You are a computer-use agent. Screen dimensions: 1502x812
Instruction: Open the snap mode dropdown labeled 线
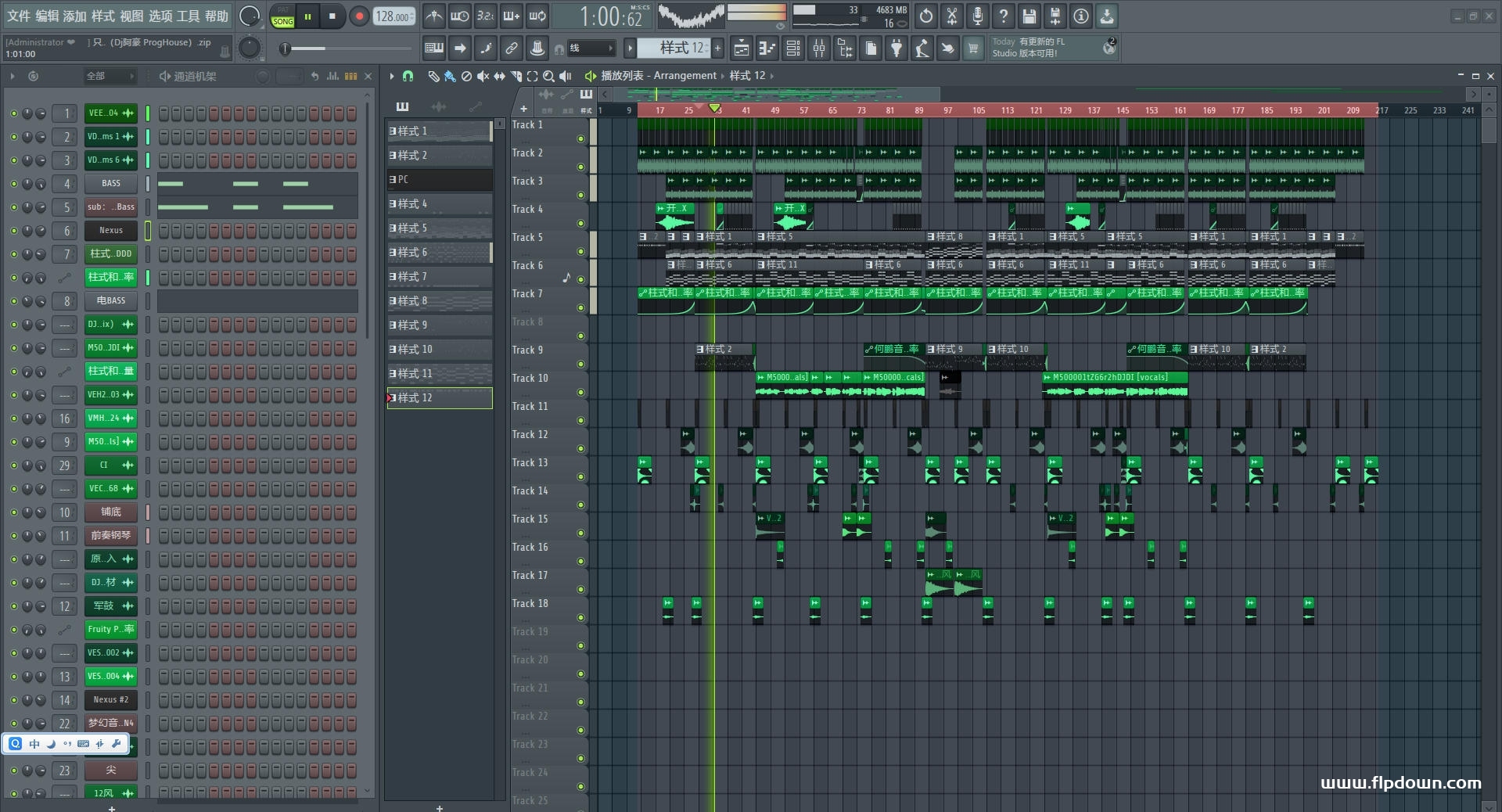591,49
